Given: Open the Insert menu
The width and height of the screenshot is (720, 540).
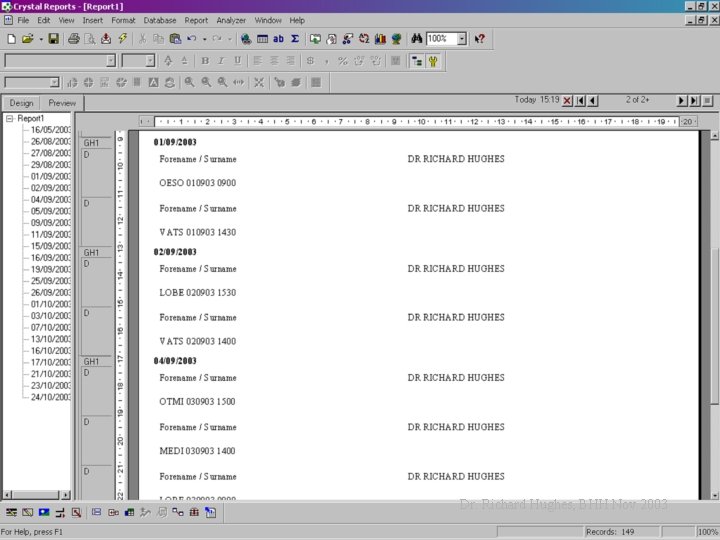Looking at the screenshot, I should (93, 20).
